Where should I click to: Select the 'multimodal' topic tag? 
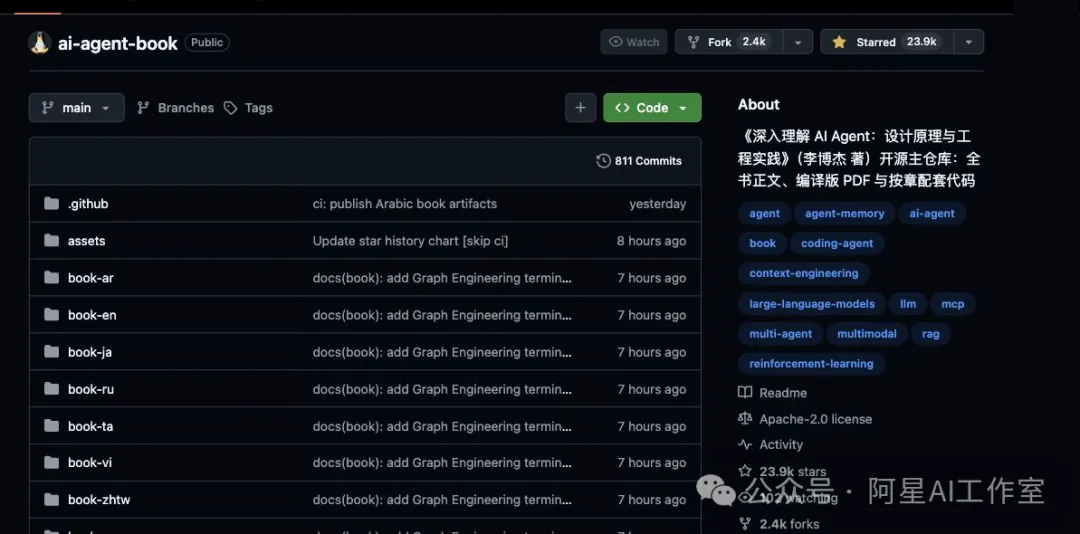click(866, 334)
